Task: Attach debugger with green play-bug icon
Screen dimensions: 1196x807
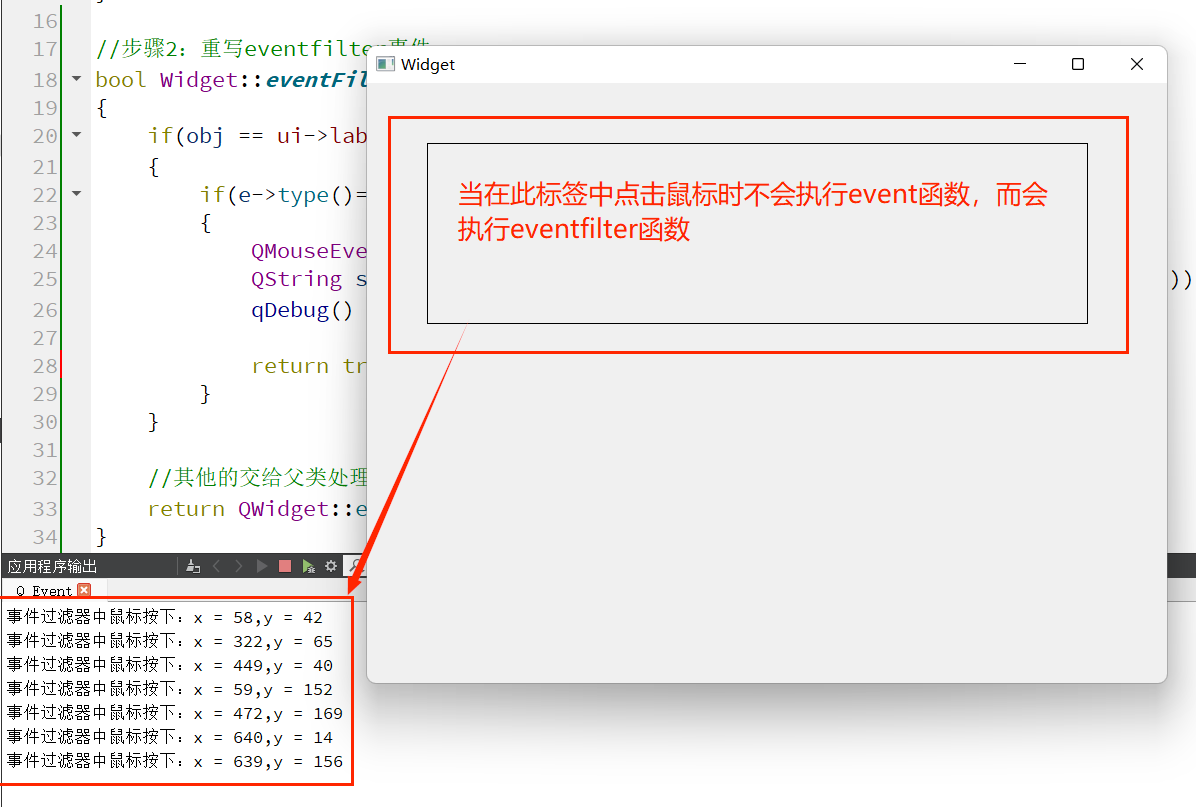Action: point(308,566)
